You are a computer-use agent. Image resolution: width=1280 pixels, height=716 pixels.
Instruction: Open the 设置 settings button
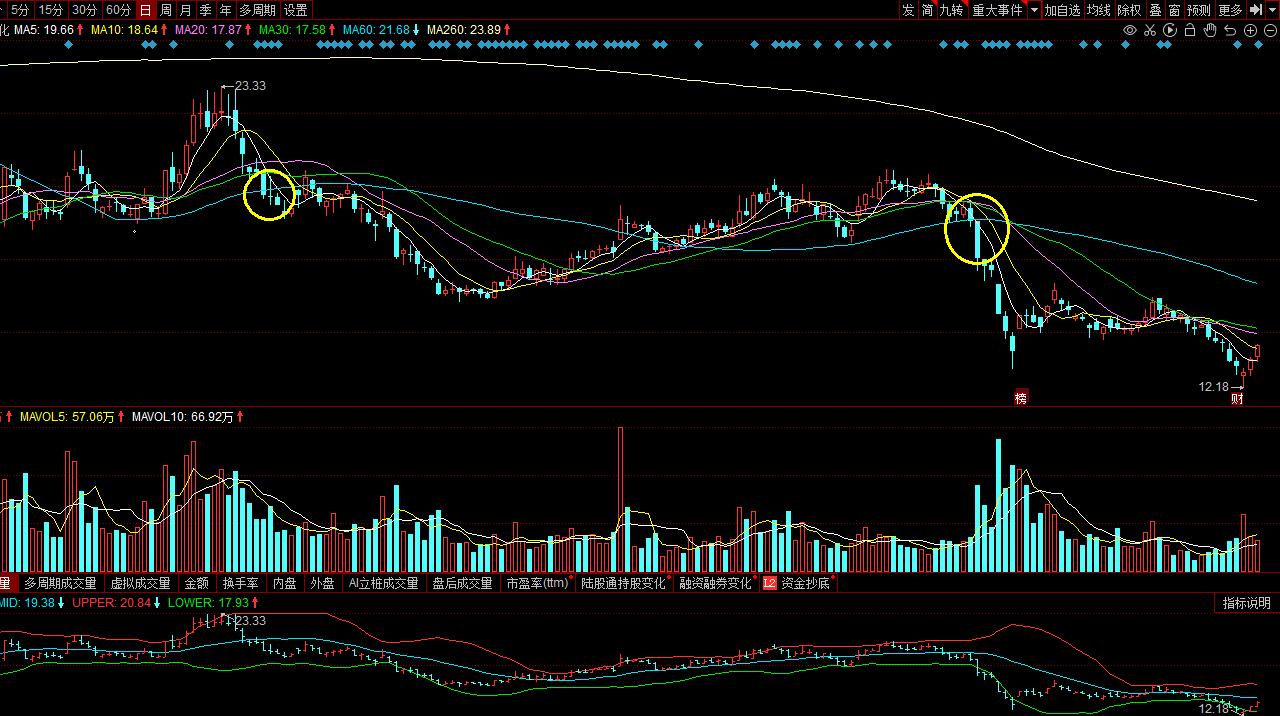(295, 10)
